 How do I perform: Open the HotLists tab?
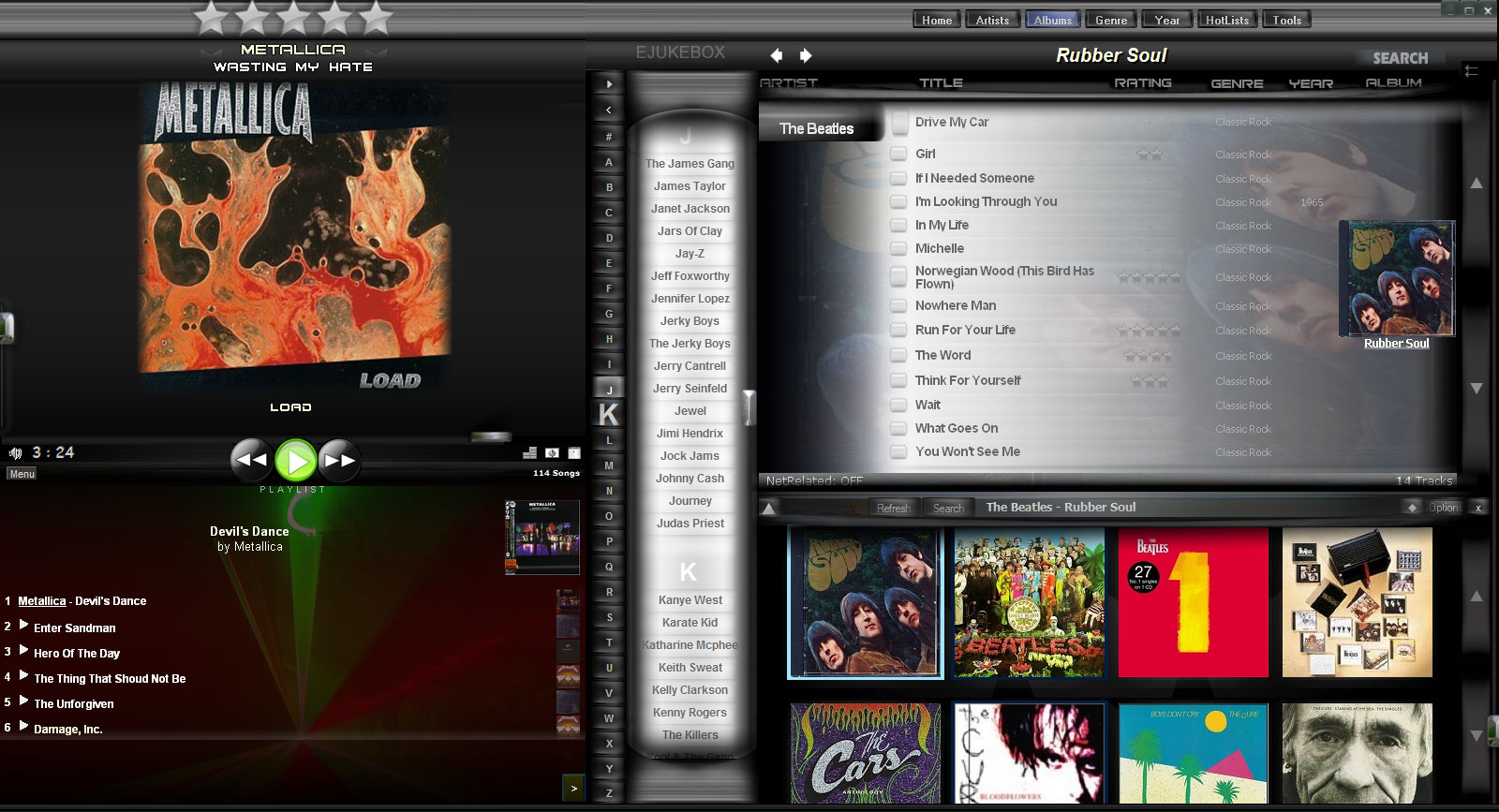click(x=1227, y=20)
